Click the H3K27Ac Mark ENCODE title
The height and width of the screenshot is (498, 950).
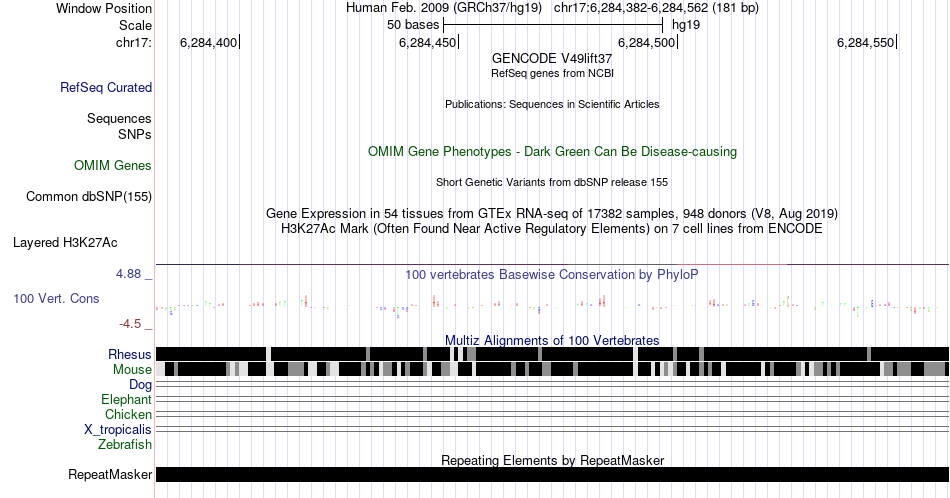click(x=552, y=228)
